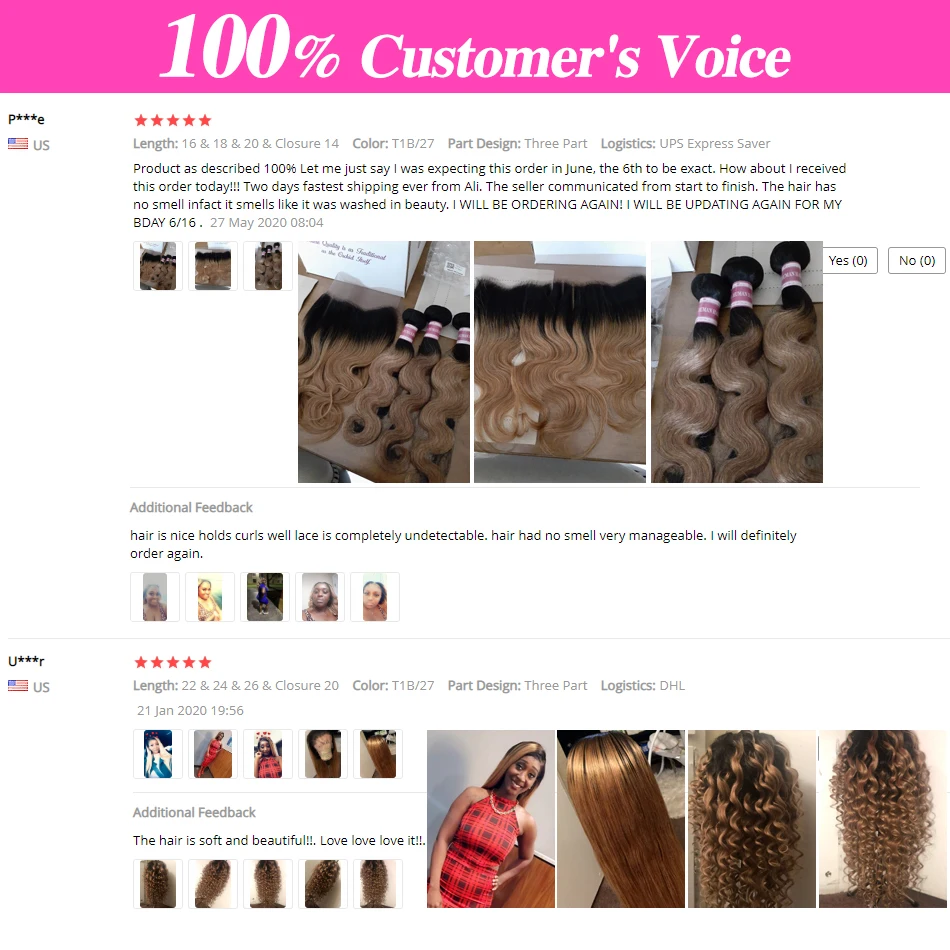The height and width of the screenshot is (950, 950).
Task: Open U***r's first thumbnail with blue background
Action: [158, 754]
